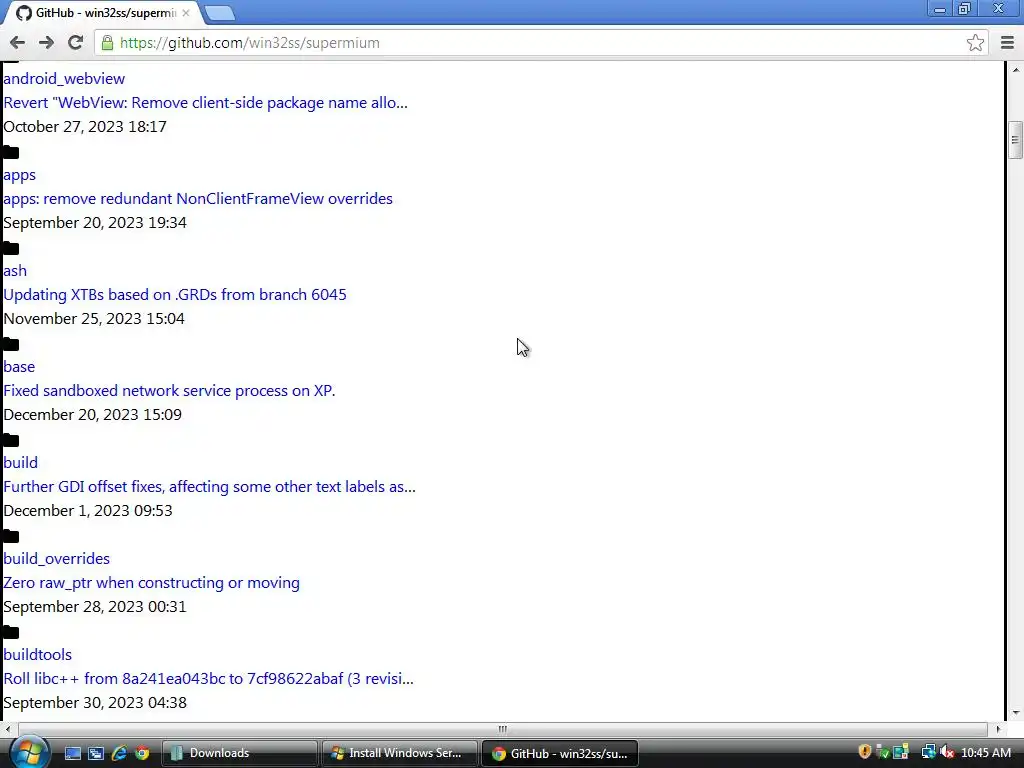Click the date 'December 1, 2023 09:53'
Image resolution: width=1024 pixels, height=768 pixels.
coord(88,511)
